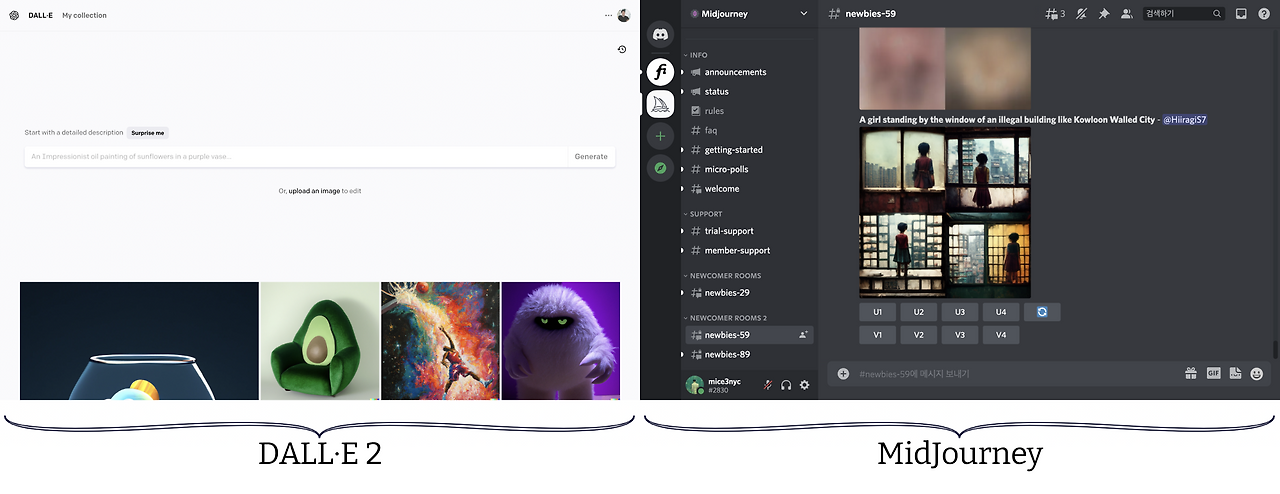Click the DALL·E prompt input field

click(x=296, y=156)
